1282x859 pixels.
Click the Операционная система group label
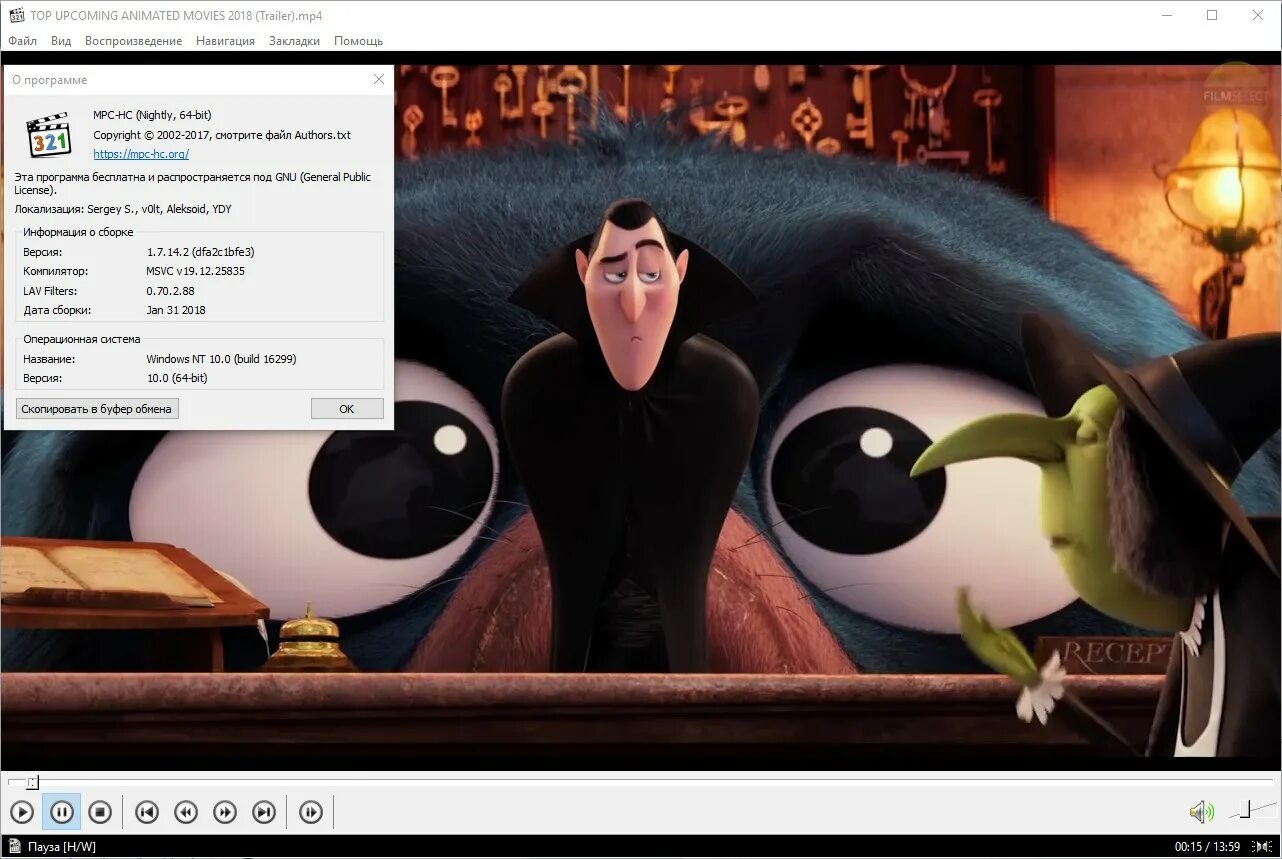pyautogui.click(x=82, y=339)
